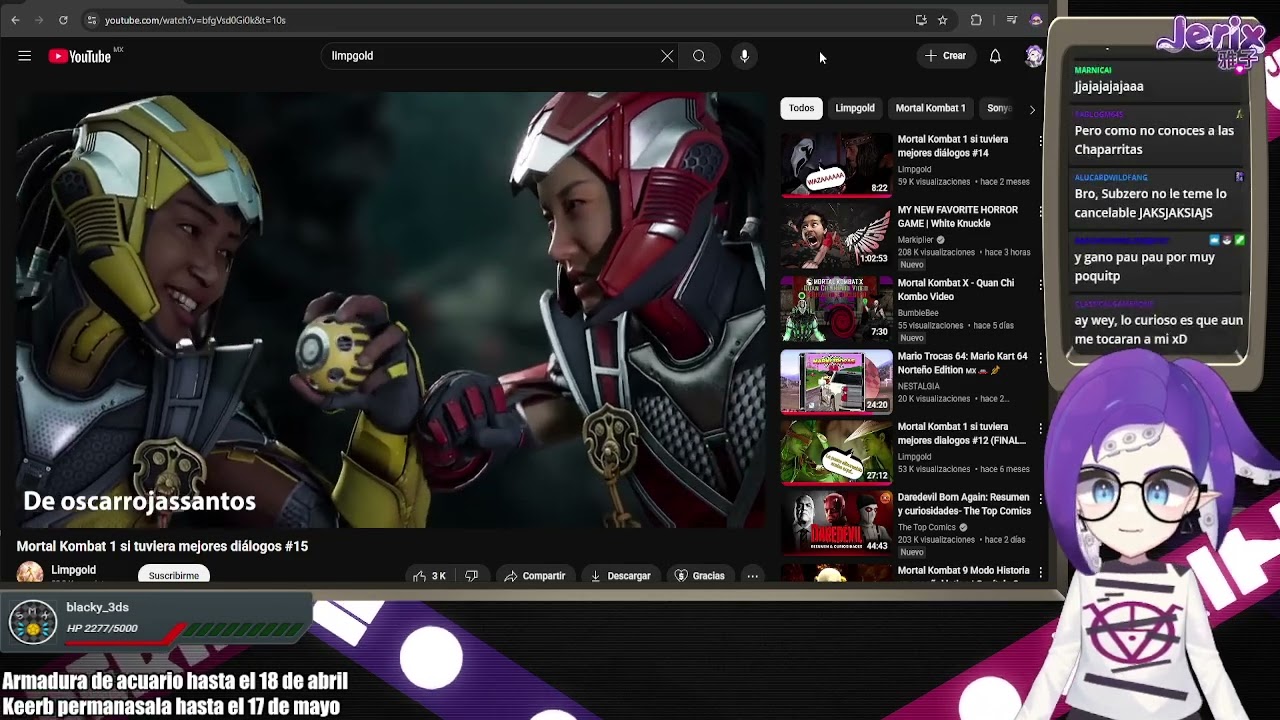Click video title 'Mortal Kombat 1 si tuviera mejores diálogos #15'
The width and height of the screenshot is (1280, 720).
(162, 546)
